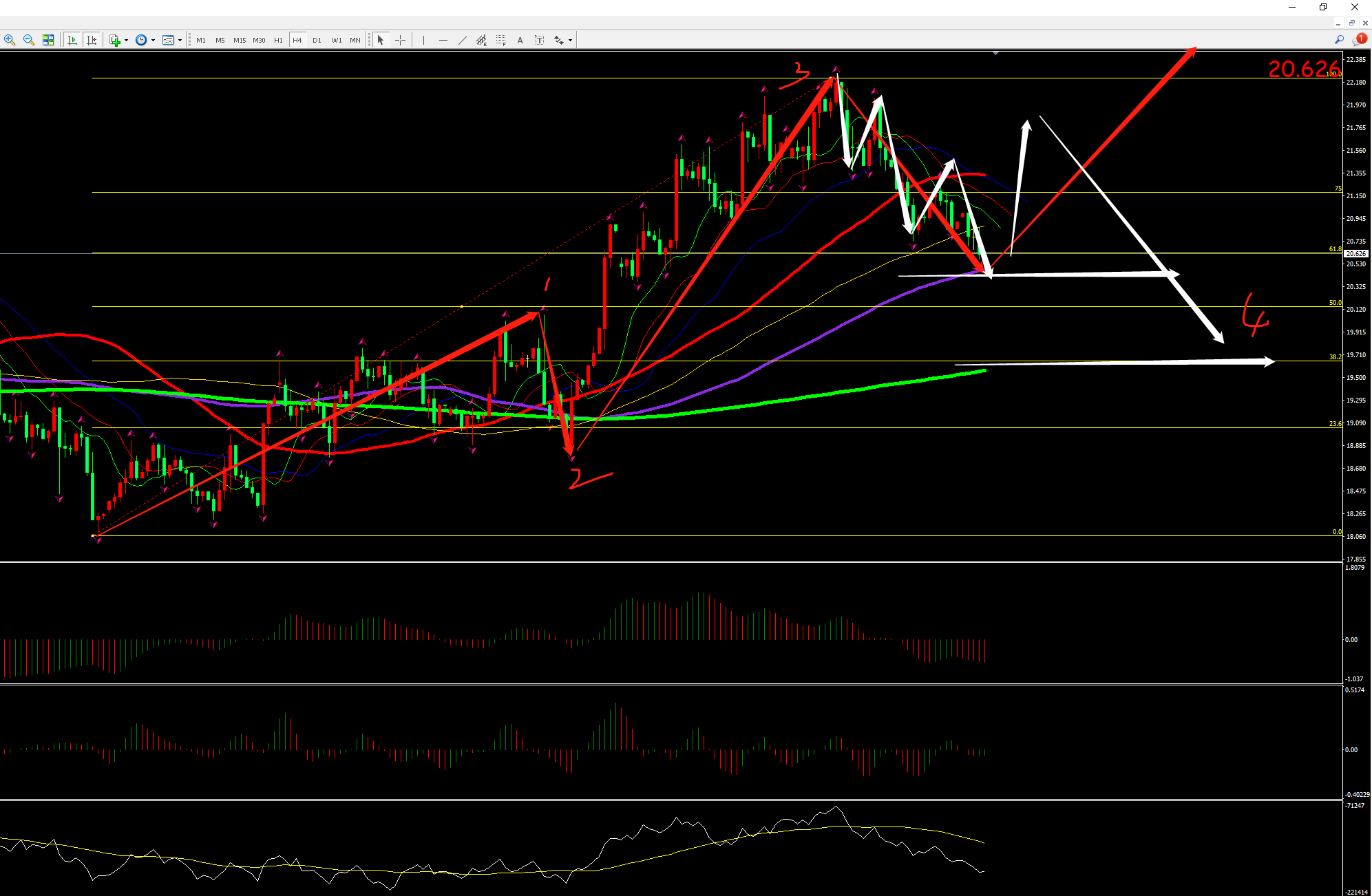Click the Zoom Out magnifier icon
This screenshot has height=896, width=1372.
[29, 40]
